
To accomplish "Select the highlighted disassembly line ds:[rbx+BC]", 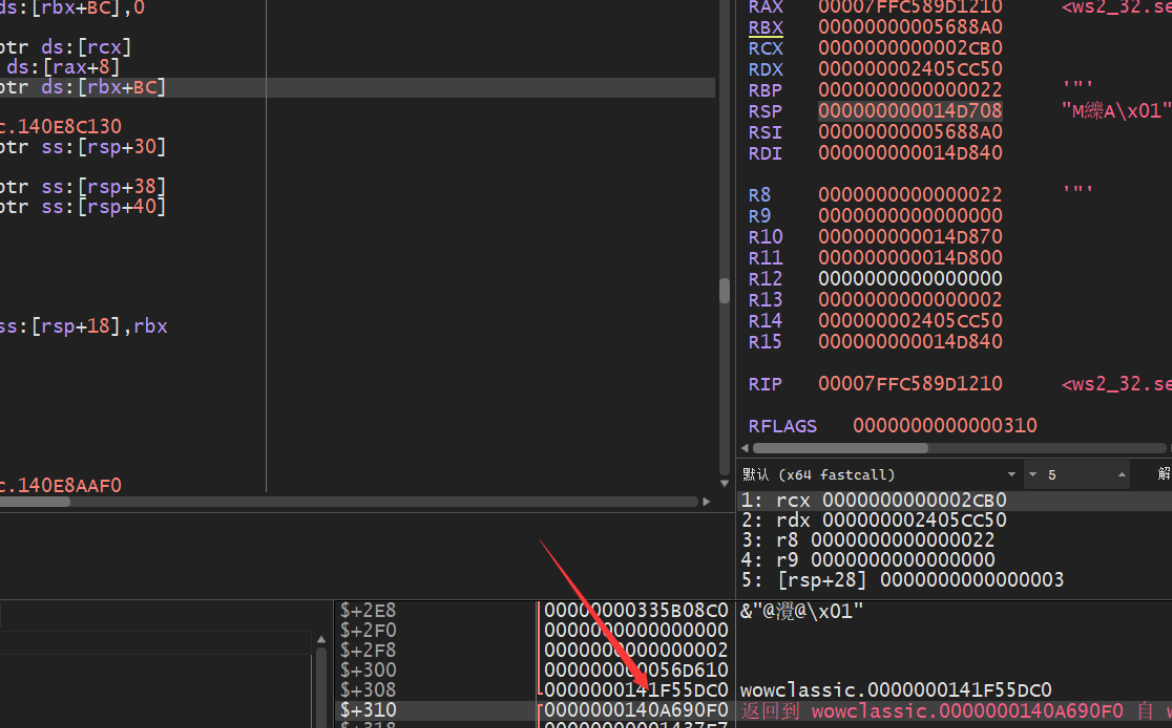I will [x=357, y=87].
